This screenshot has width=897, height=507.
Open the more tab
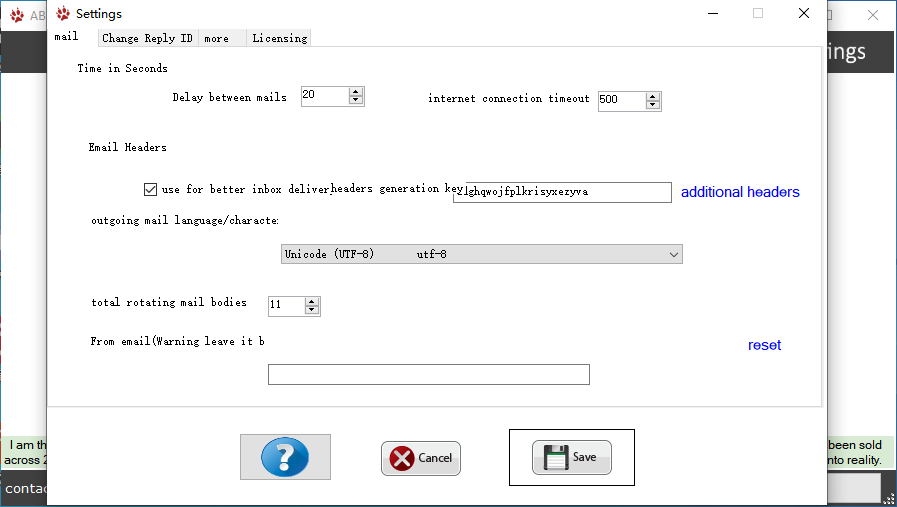217,38
